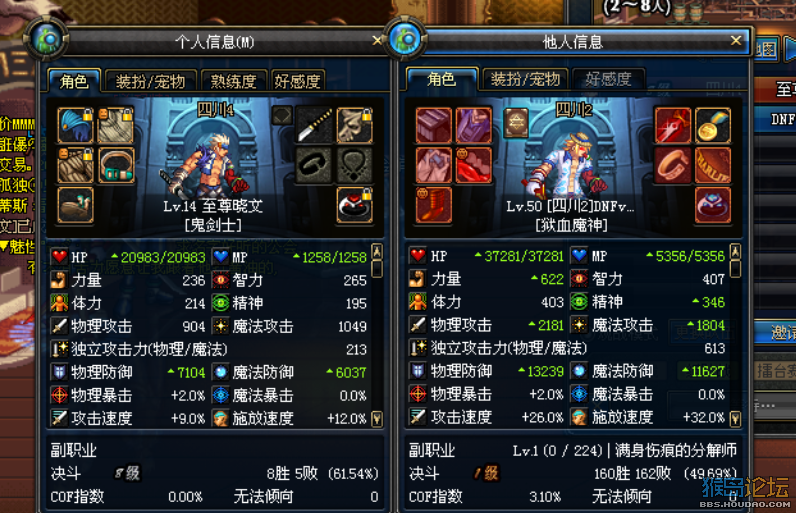Open the 熟练度 tab
Viewport: 796px width, 513px height.
234,81
